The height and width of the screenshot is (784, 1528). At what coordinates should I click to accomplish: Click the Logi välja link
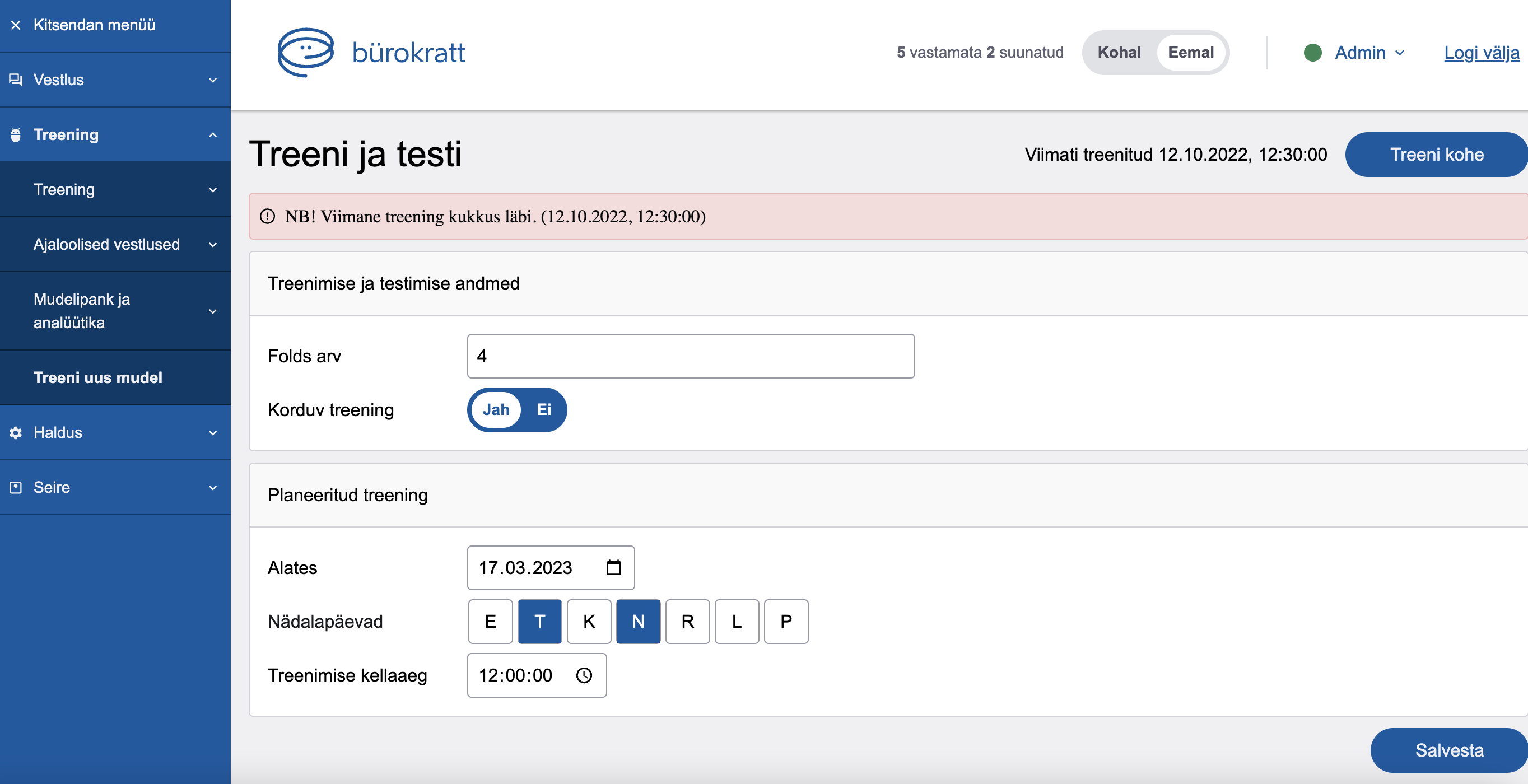[x=1481, y=52]
